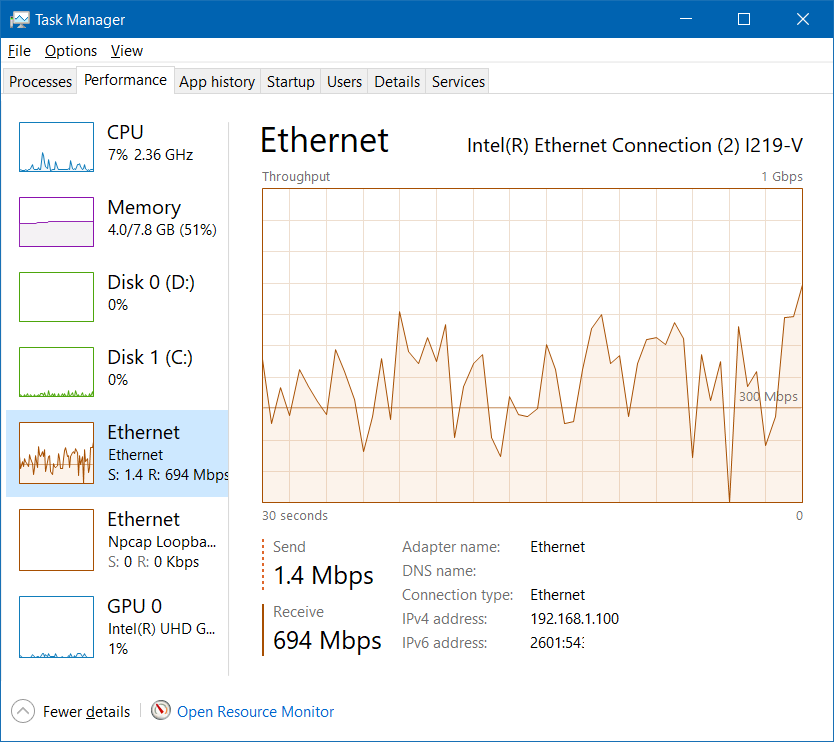Screen dimensions: 839x750
Task: Click the Npcap Loopba... adapter name
Action: (x=162, y=541)
